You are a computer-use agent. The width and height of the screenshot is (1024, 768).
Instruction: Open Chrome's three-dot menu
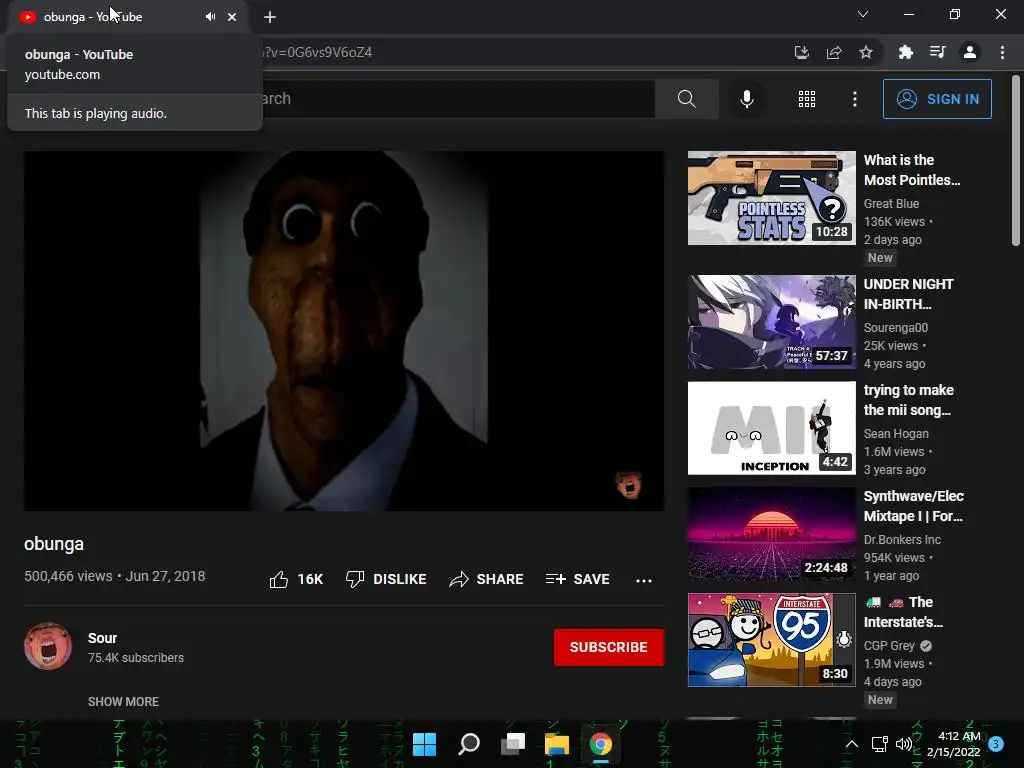pyautogui.click(x=1002, y=52)
